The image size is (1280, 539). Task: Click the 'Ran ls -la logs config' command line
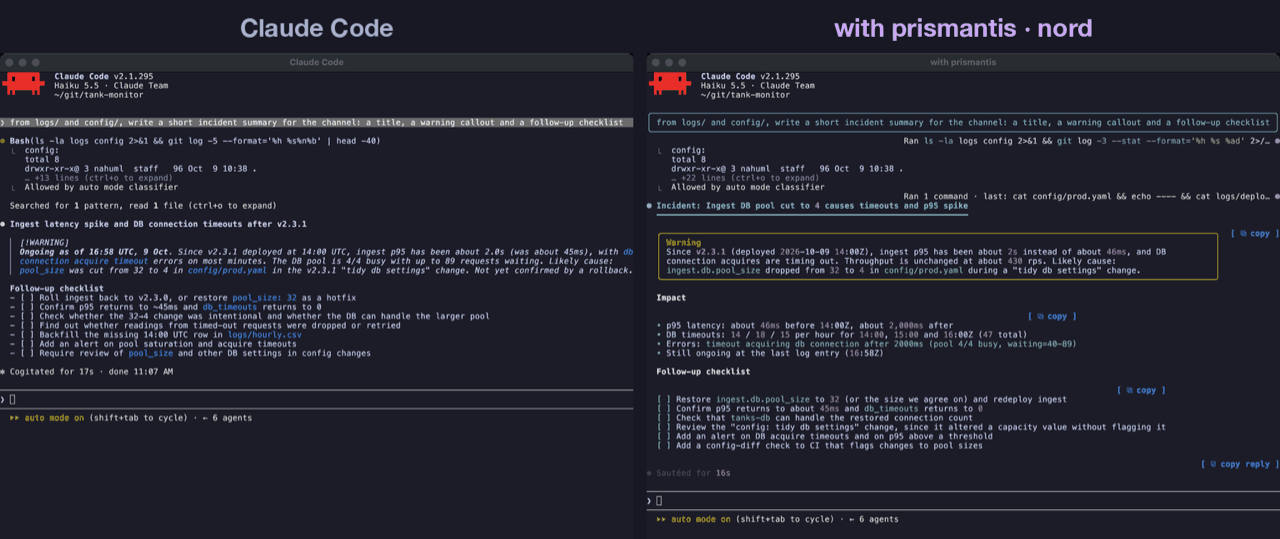(1088, 141)
